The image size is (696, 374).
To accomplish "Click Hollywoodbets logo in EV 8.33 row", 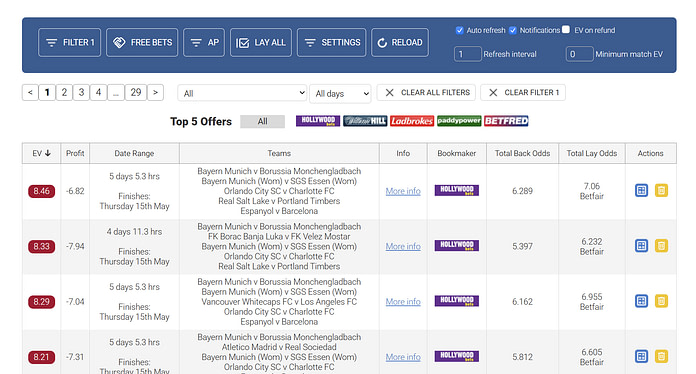I will 456,246.
